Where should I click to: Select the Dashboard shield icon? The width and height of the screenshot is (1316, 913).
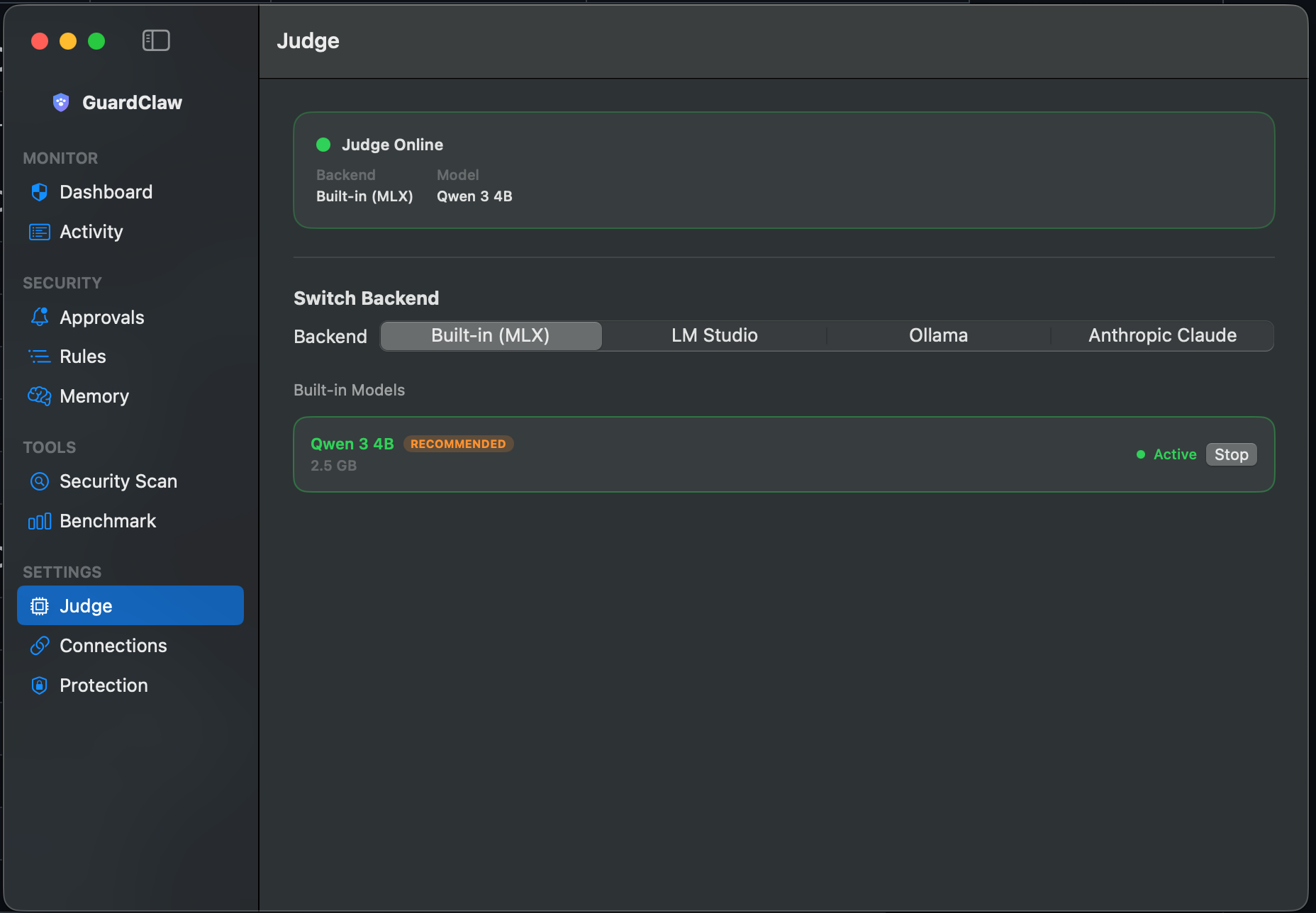pos(40,191)
